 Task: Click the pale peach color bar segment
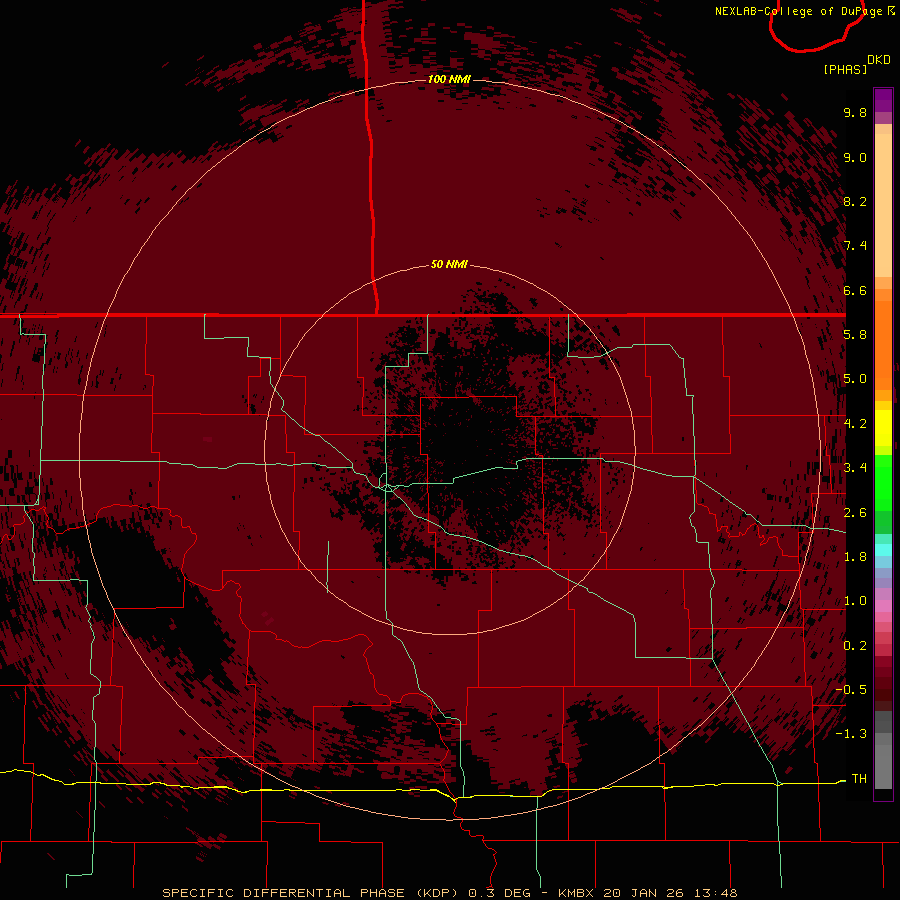(883, 205)
